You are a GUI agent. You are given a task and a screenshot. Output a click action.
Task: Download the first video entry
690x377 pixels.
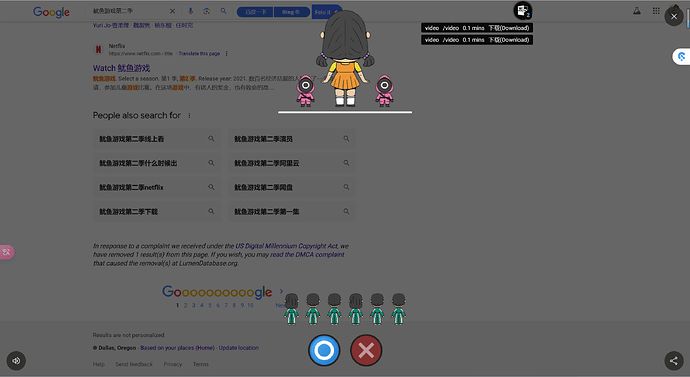508,28
